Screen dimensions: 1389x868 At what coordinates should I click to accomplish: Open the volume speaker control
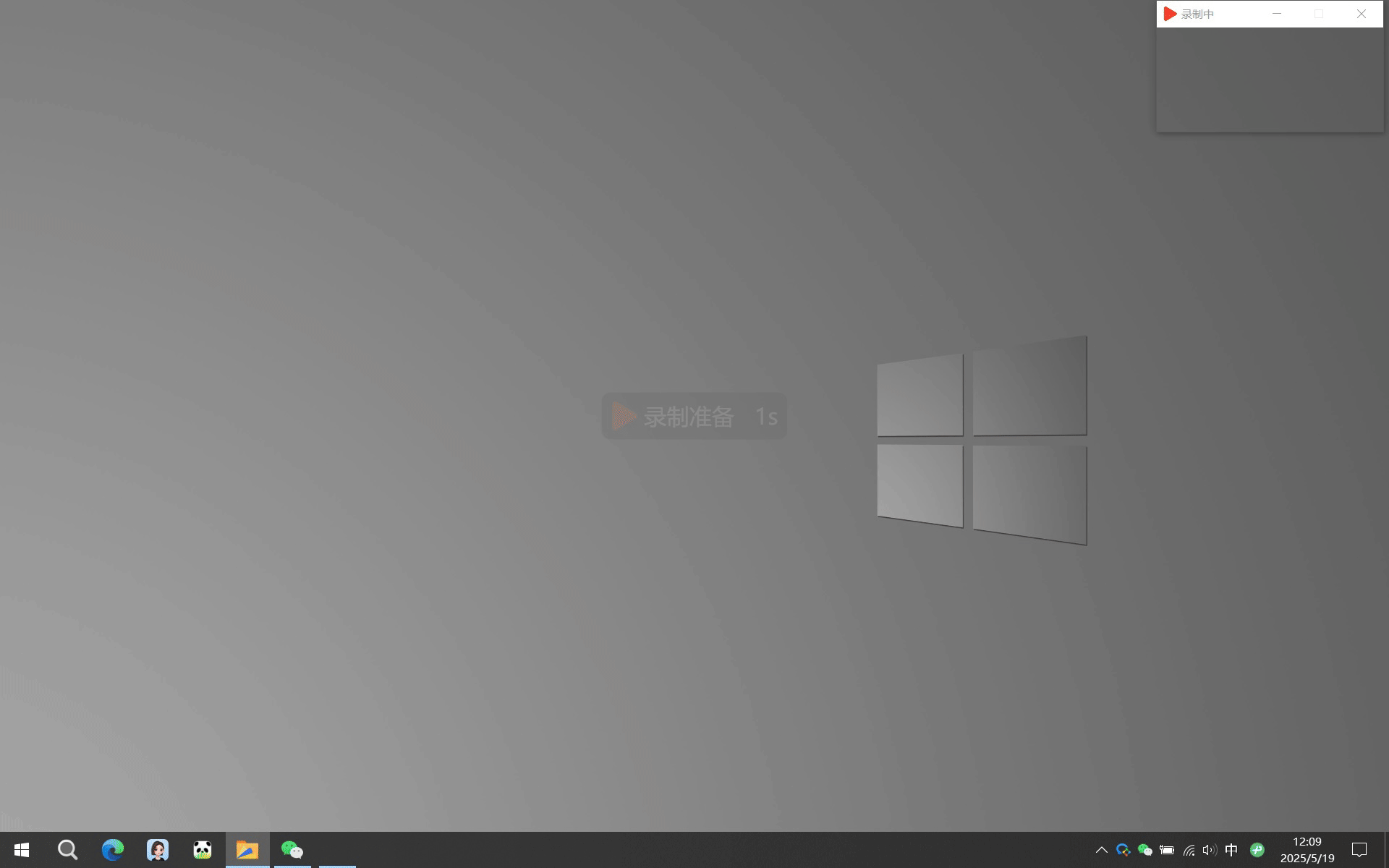pyautogui.click(x=1210, y=850)
